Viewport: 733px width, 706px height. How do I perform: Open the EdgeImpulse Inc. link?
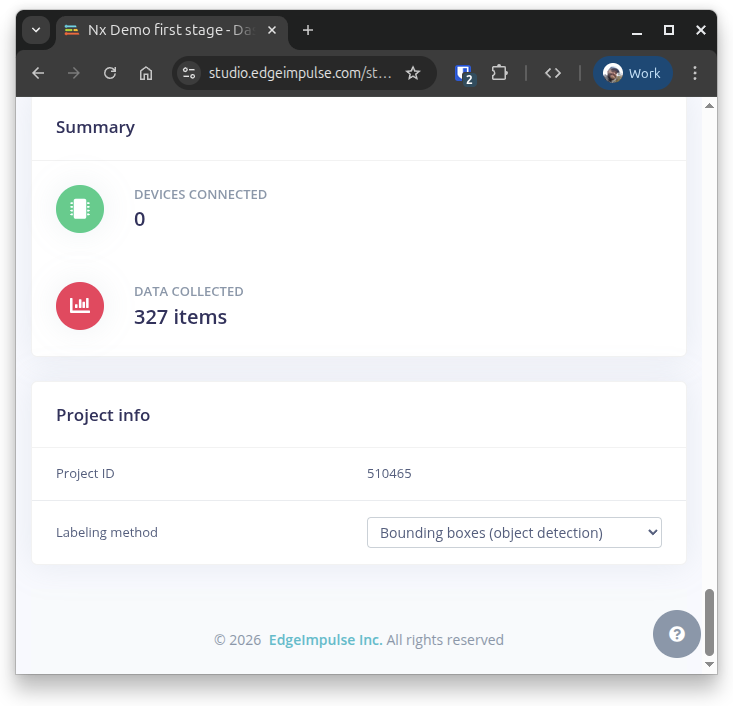pyautogui.click(x=325, y=640)
